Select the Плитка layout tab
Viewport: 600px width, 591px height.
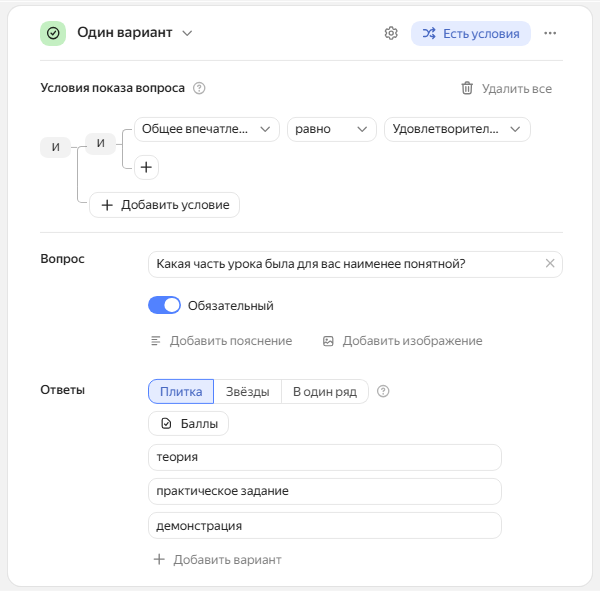click(x=181, y=392)
